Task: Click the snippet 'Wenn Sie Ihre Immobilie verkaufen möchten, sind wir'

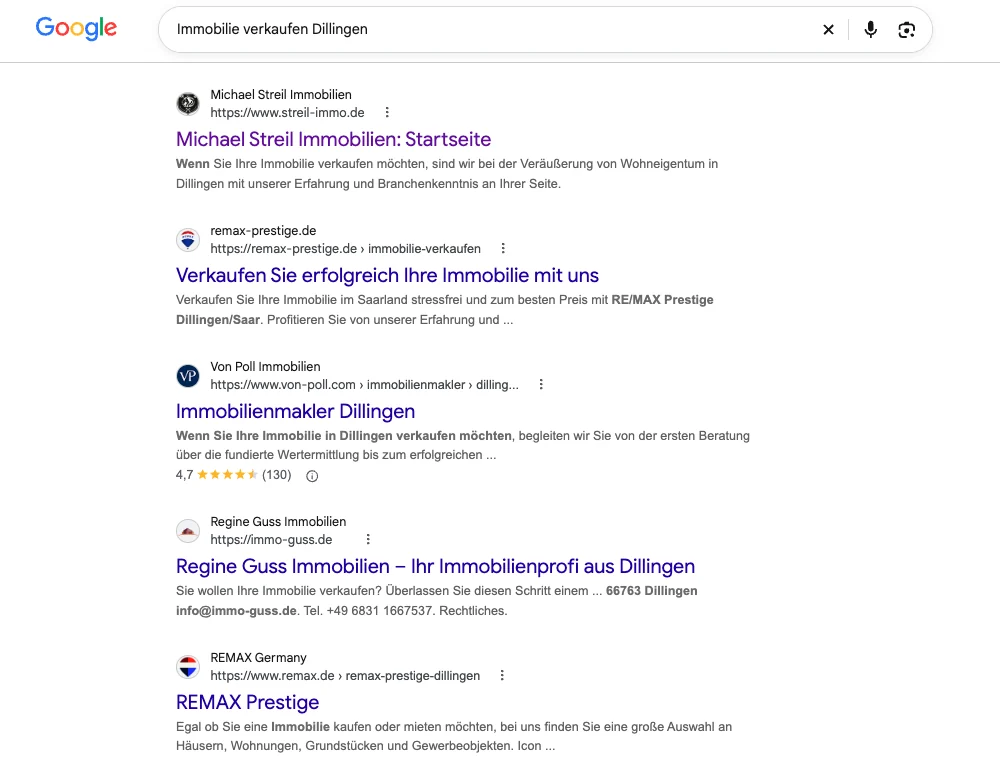Action: (x=447, y=174)
